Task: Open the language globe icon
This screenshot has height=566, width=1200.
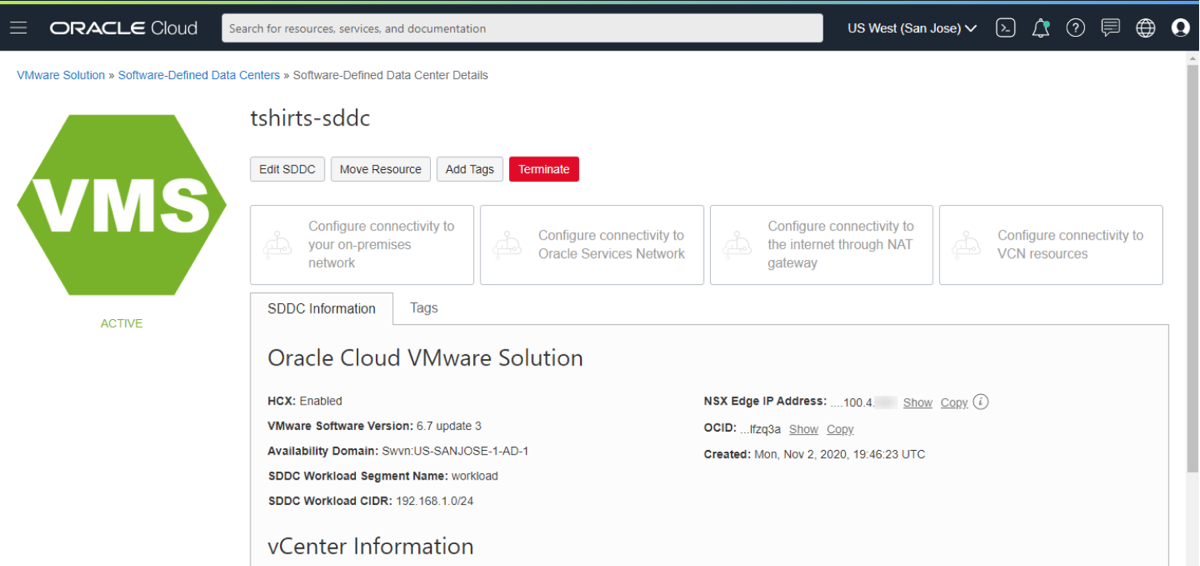Action: 1146,28
